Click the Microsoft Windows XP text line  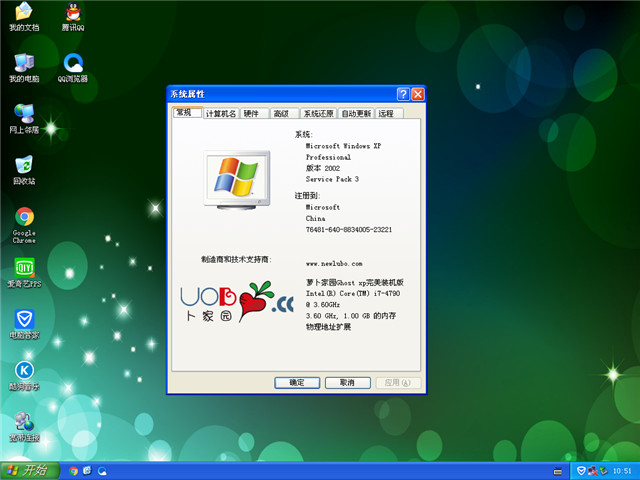pos(343,146)
